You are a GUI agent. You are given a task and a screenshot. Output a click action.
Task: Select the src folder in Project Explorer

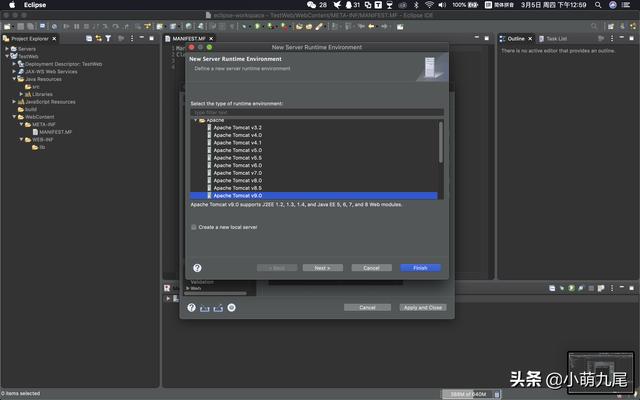click(x=32, y=87)
